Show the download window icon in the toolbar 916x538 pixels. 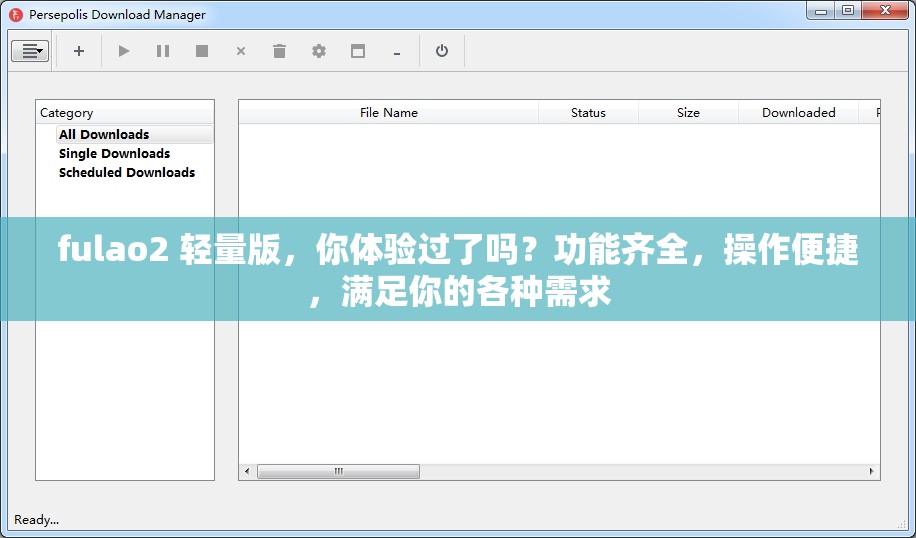[x=358, y=51]
